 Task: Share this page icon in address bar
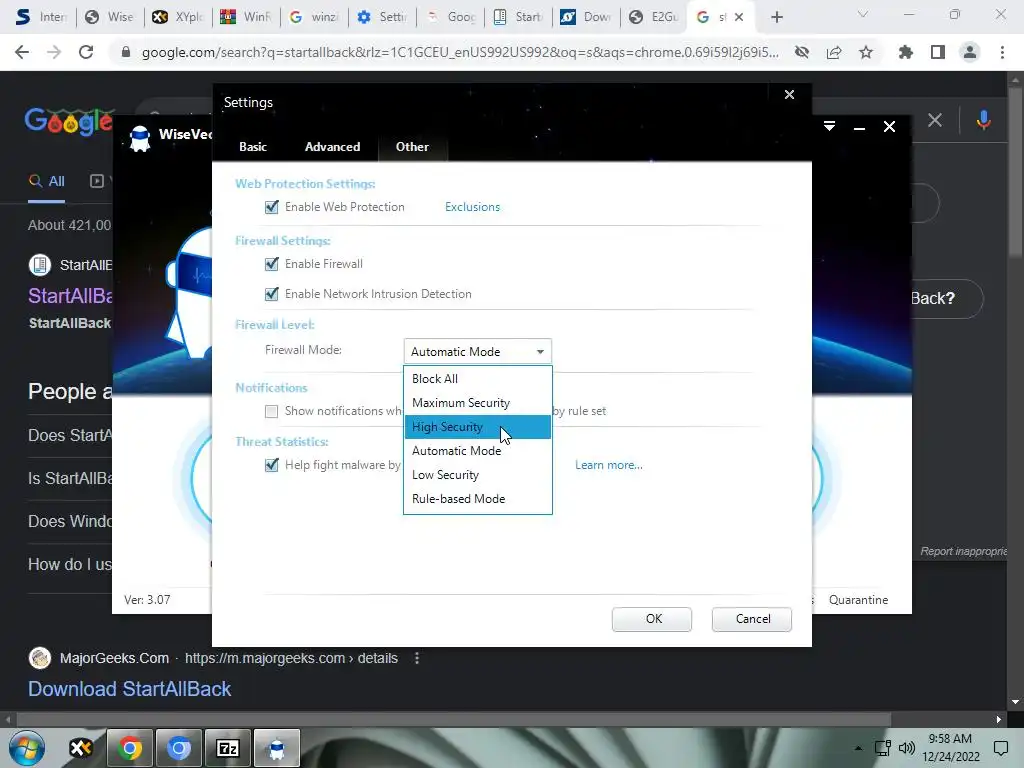(x=834, y=52)
